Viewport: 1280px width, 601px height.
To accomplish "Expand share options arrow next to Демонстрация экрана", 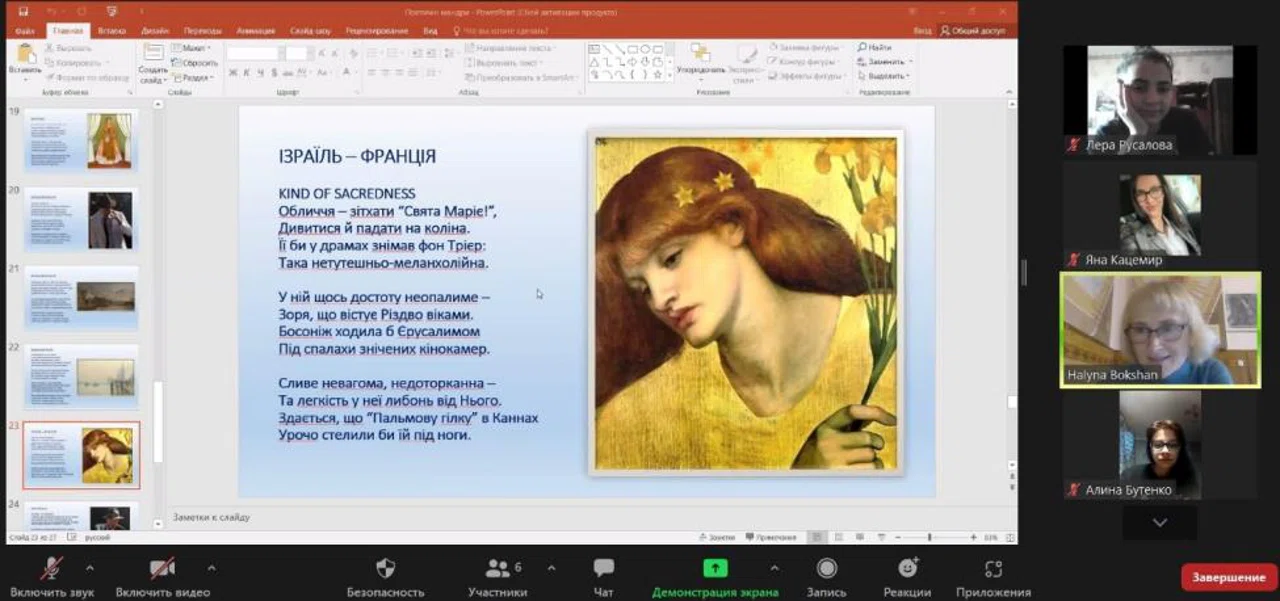I will (x=775, y=567).
